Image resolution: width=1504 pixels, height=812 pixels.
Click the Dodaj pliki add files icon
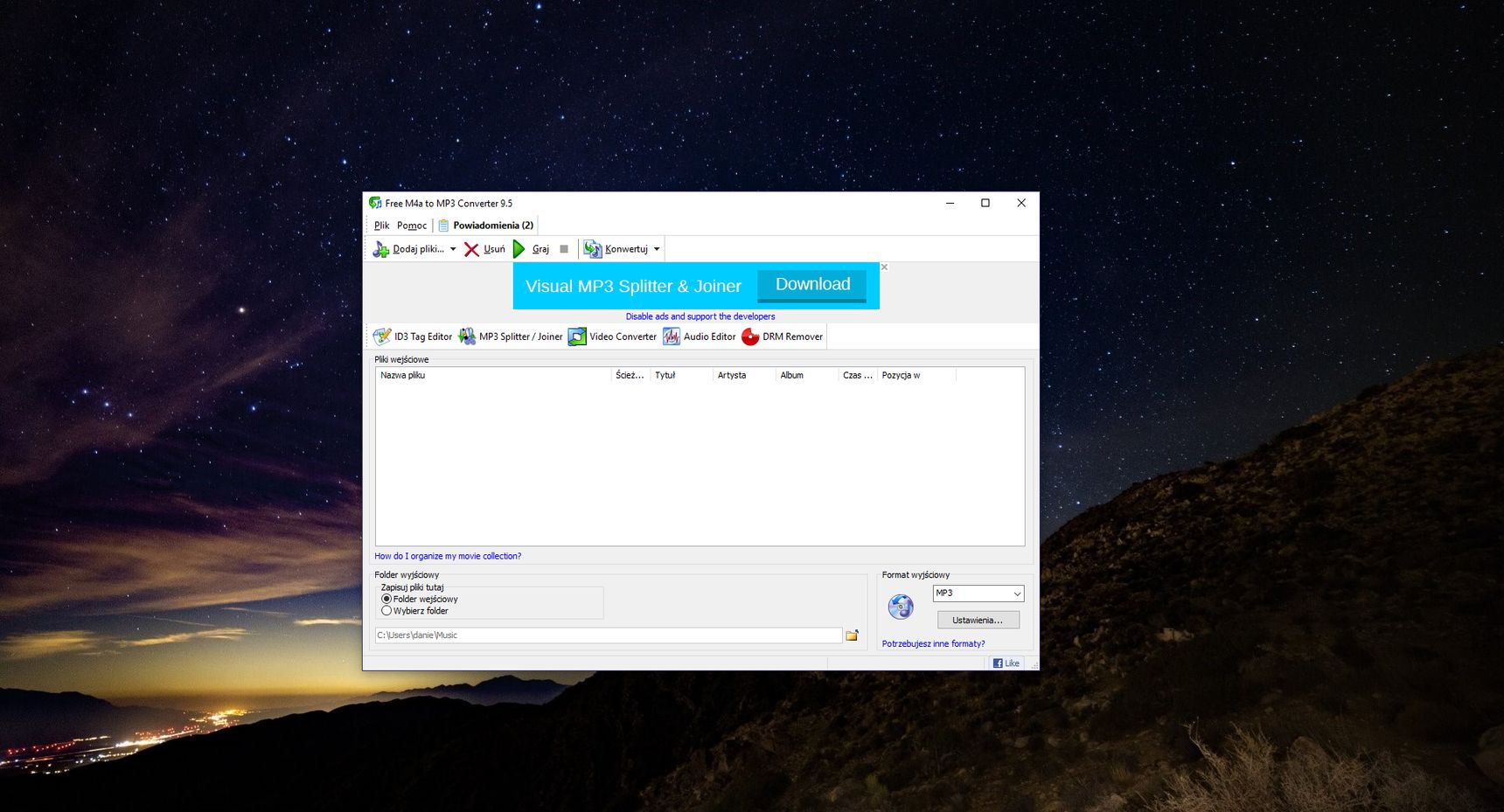[x=381, y=249]
